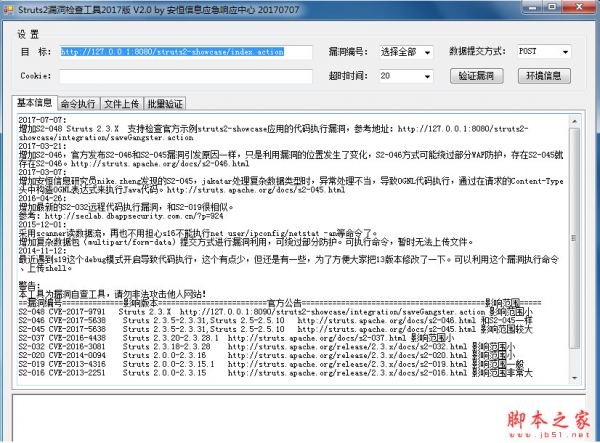Click the vertical scrollbar thumb of info panel
Viewport: 600px width, 443px height.
(x=574, y=238)
